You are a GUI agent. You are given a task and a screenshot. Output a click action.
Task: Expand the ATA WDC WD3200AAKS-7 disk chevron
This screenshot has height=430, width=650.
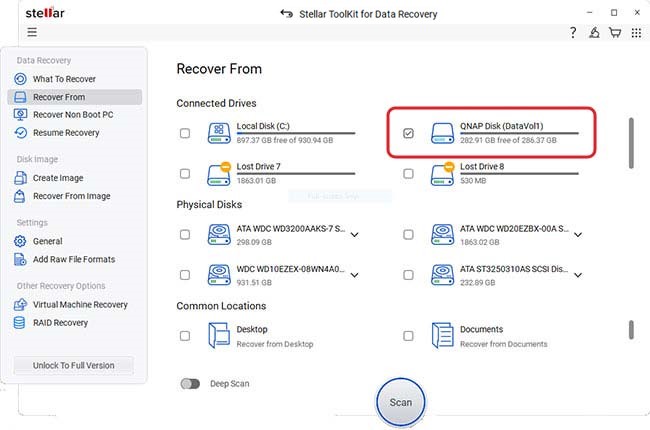coord(355,235)
